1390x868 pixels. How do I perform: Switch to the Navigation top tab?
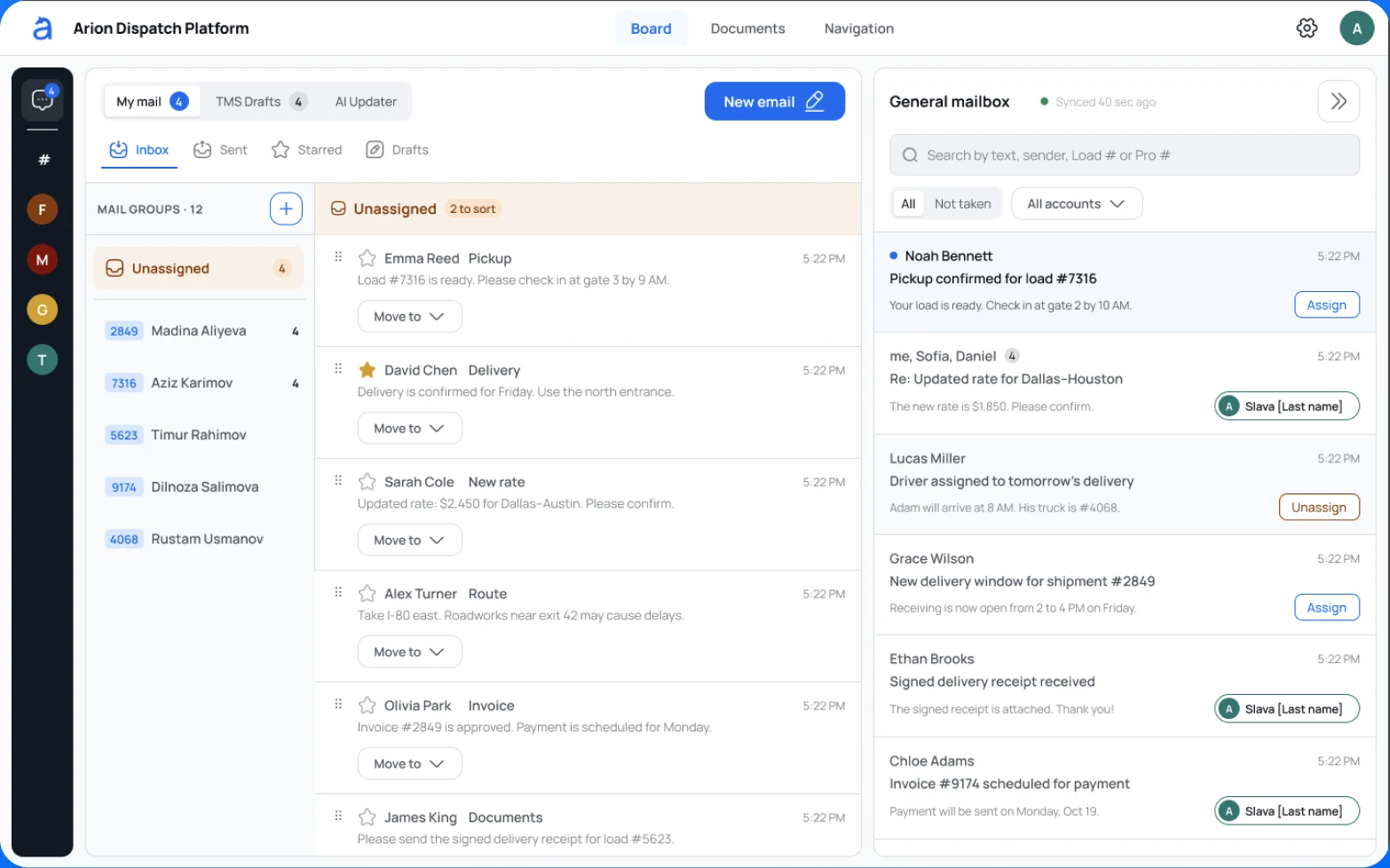[x=858, y=28]
